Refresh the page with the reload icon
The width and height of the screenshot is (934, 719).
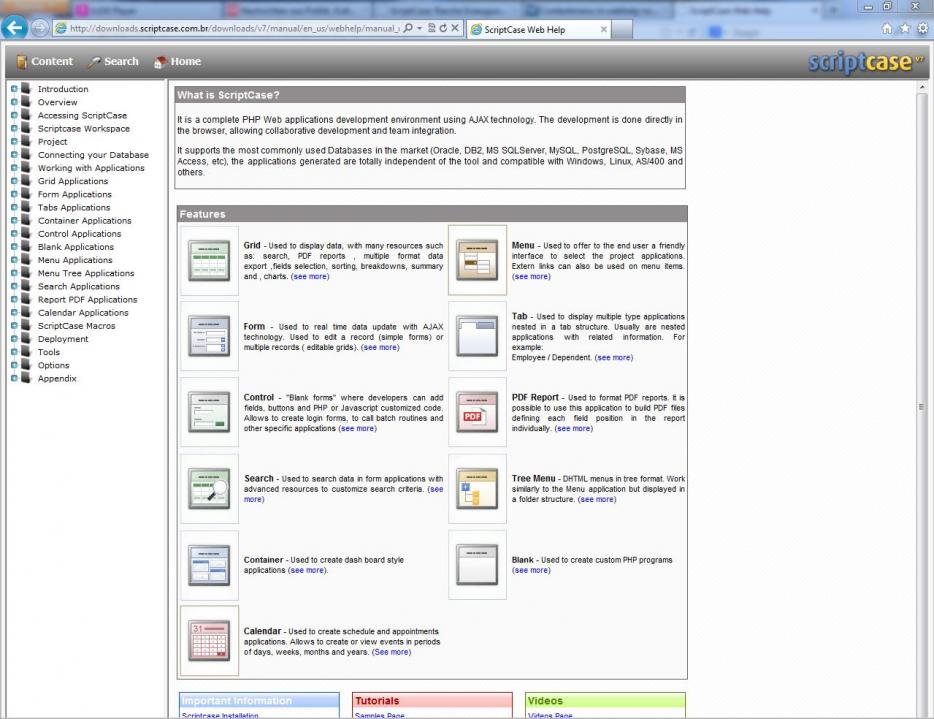pyautogui.click(x=443, y=28)
